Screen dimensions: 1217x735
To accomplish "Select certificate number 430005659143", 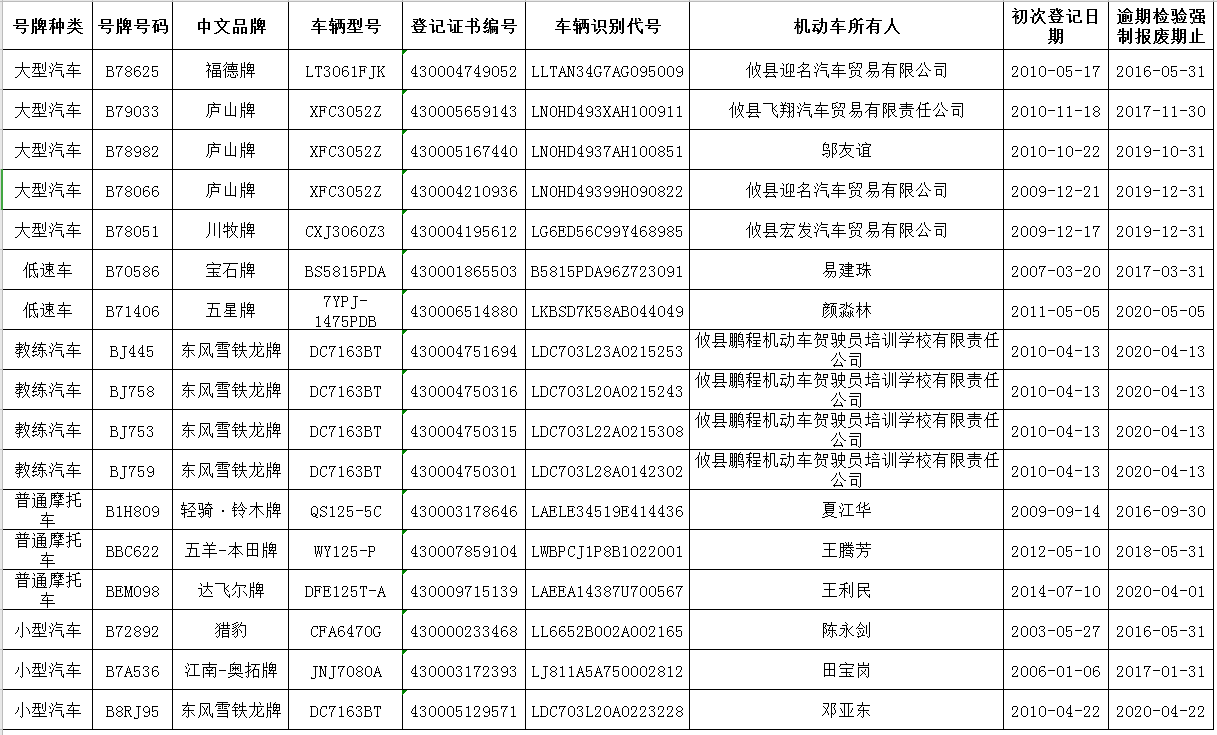I will (464, 111).
